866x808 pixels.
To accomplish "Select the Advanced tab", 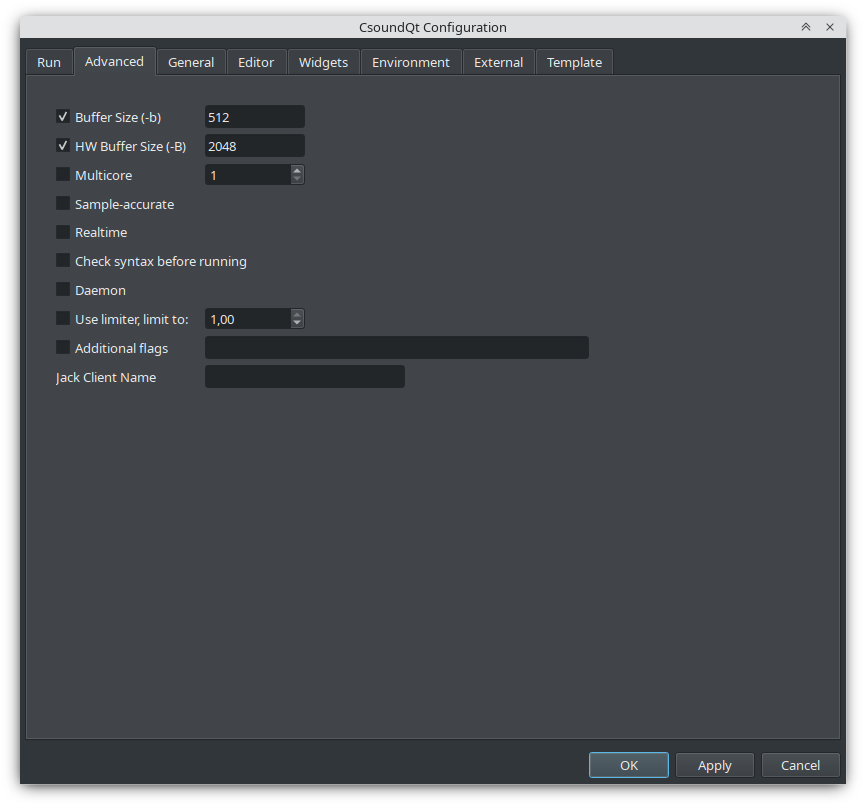I will tap(114, 61).
